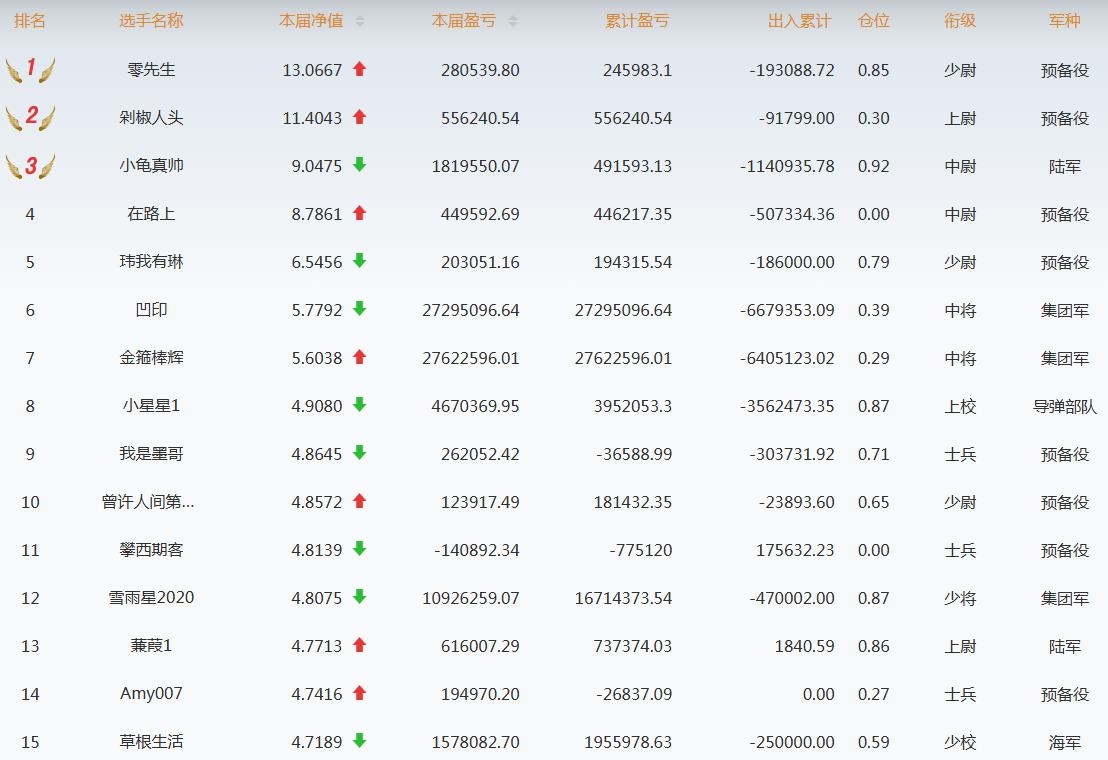Click the rank 1 gold wings badge
The height and width of the screenshot is (760, 1108).
[x=30, y=70]
